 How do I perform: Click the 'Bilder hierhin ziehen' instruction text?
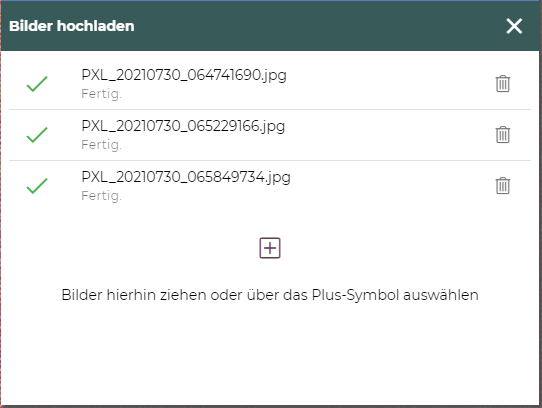click(x=270, y=295)
